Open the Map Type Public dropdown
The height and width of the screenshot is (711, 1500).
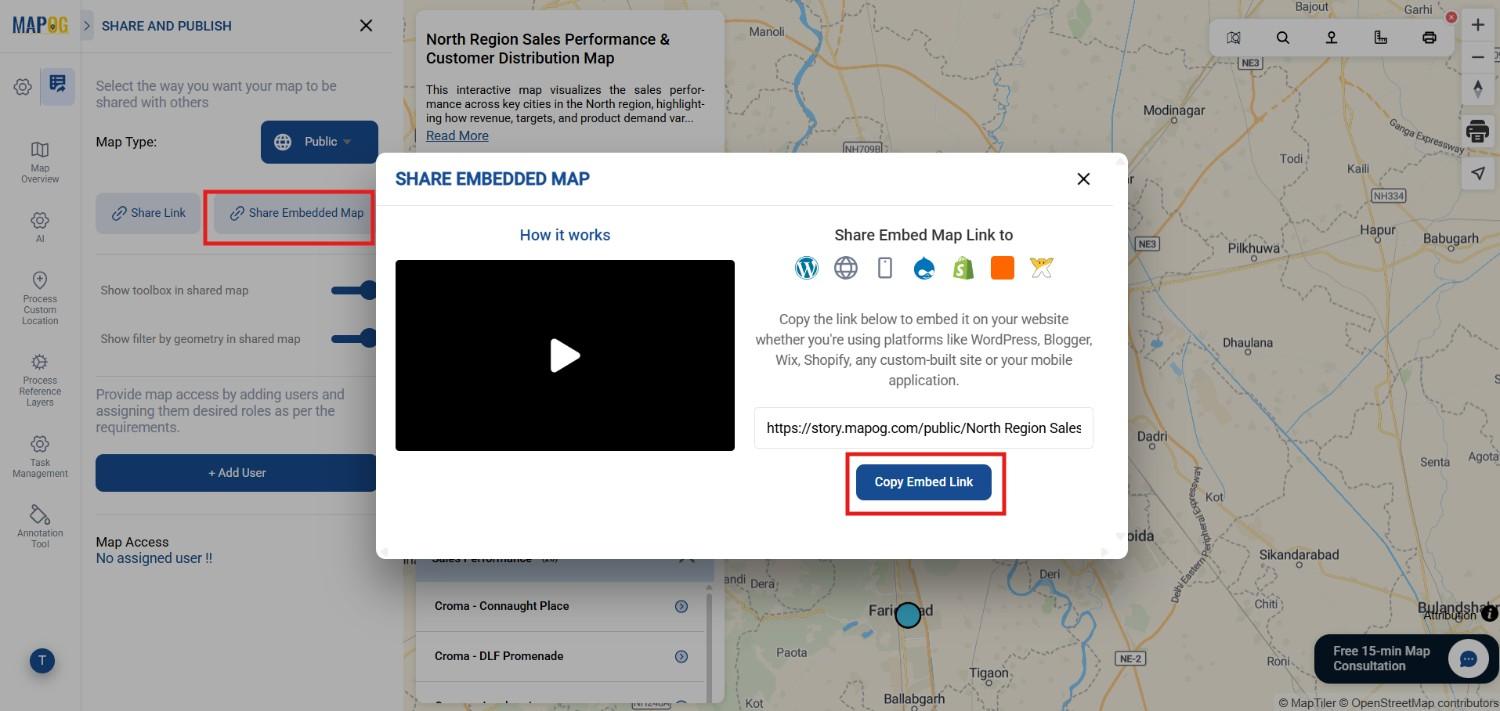coord(320,142)
